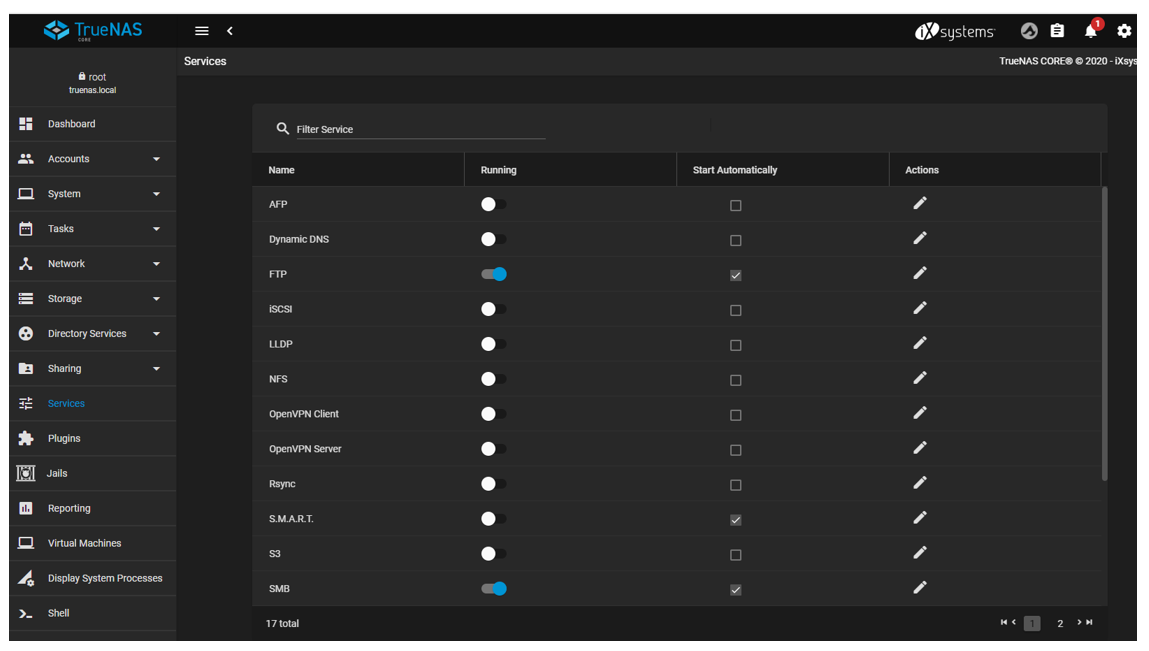Edit the S3 service configuration
This screenshot has height=651, width=1149.
pos(920,553)
